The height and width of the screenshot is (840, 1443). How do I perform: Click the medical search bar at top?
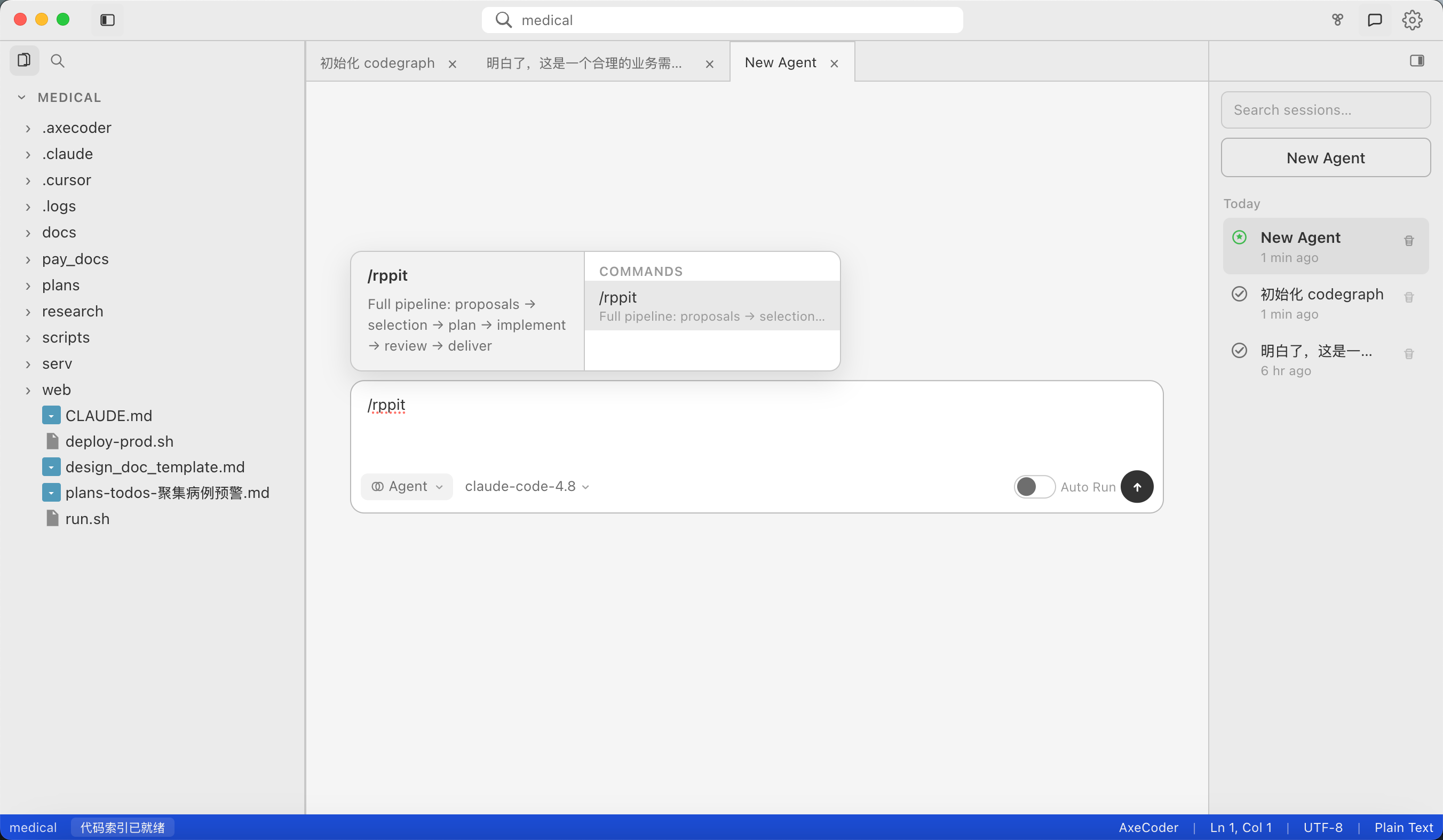722,20
